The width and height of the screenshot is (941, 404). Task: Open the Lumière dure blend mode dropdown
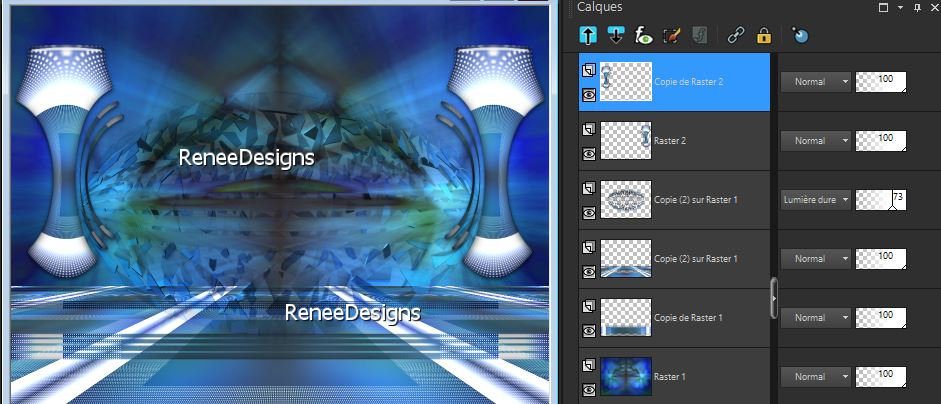pos(816,199)
